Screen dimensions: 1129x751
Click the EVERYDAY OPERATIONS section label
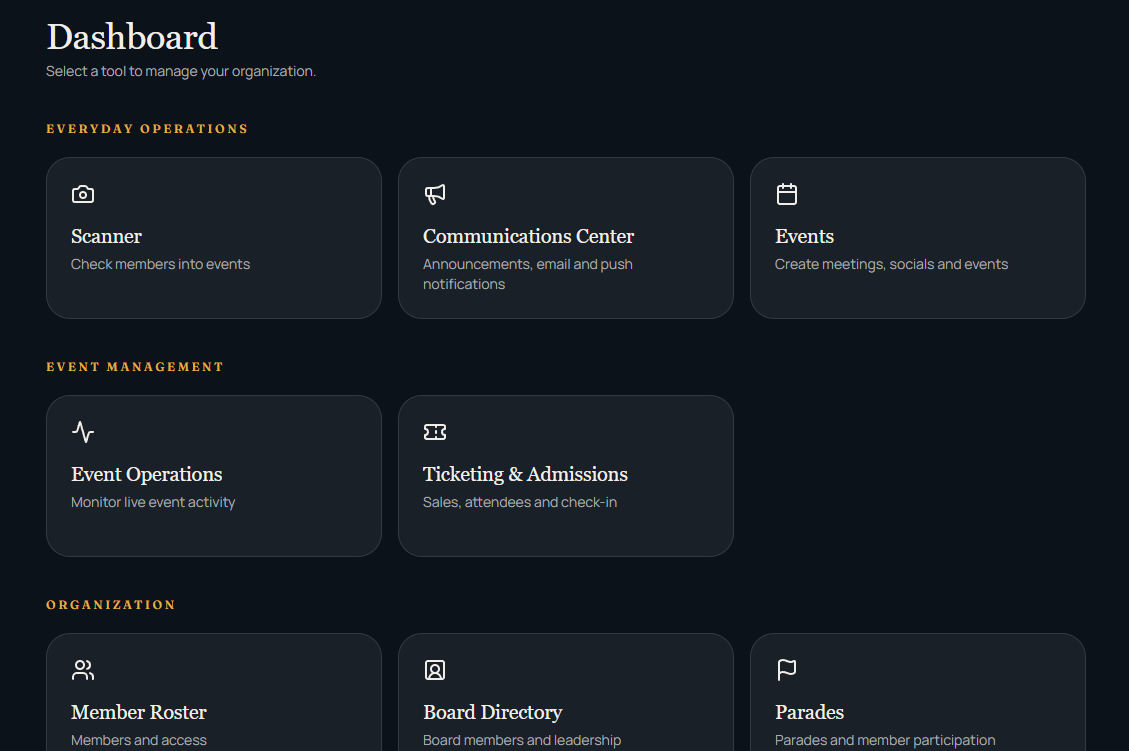pos(147,129)
